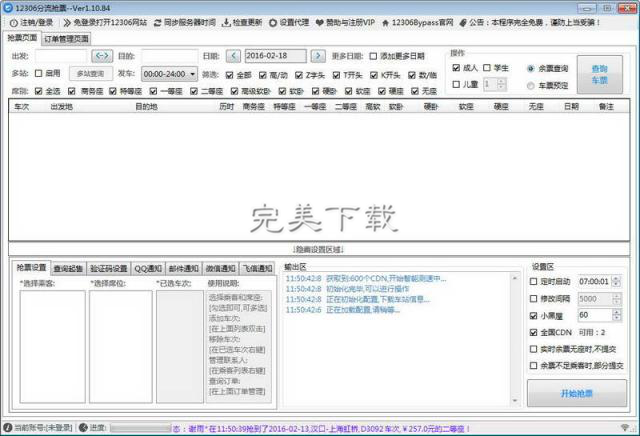The width and height of the screenshot is (640, 436).
Task: Click 查询车票 button
Action: (600, 75)
